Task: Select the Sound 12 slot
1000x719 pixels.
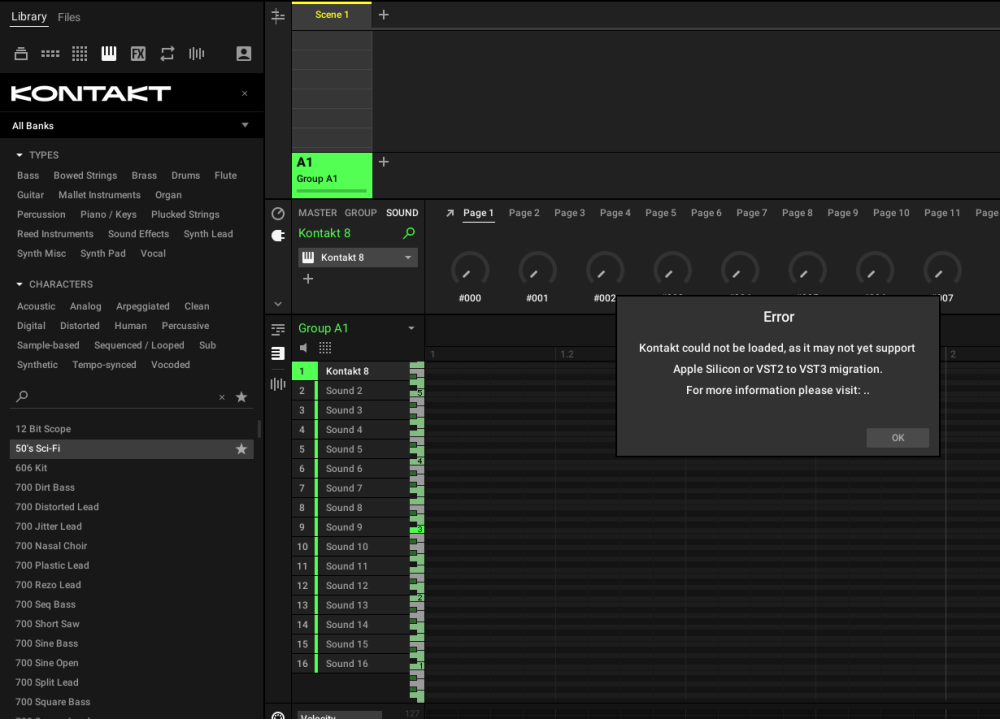Action: pyautogui.click(x=350, y=586)
